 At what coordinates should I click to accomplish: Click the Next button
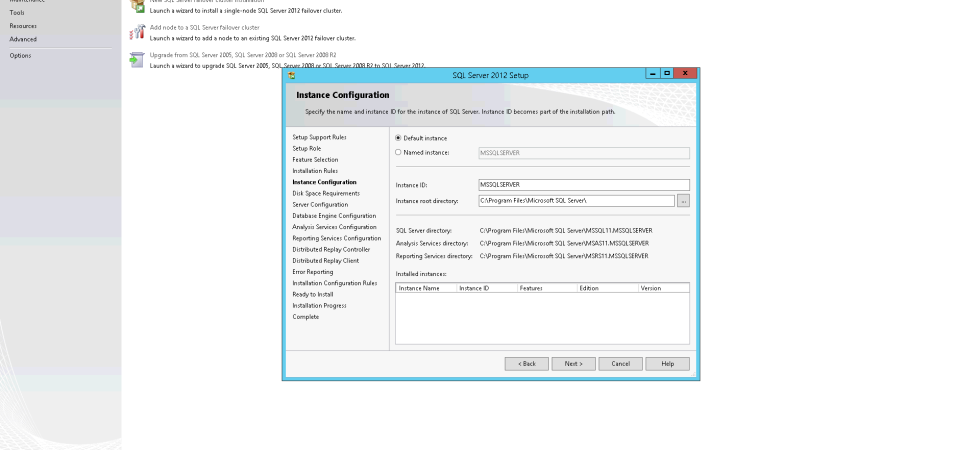[x=574, y=364]
